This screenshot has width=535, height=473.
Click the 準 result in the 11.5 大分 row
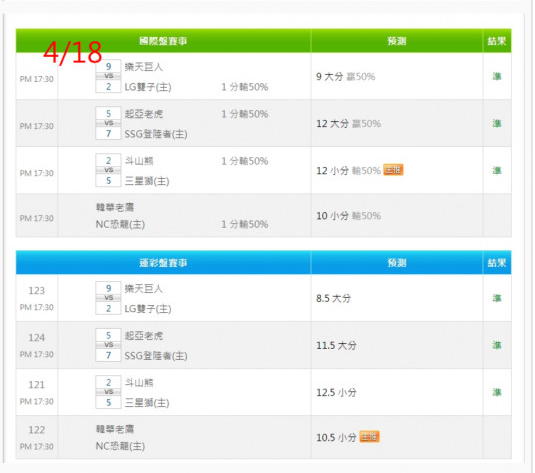pyautogui.click(x=497, y=345)
